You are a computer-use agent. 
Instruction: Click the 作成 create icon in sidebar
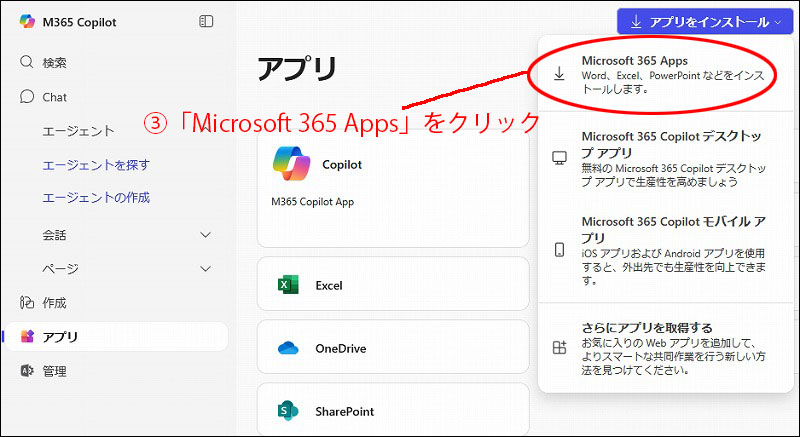click(x=27, y=302)
